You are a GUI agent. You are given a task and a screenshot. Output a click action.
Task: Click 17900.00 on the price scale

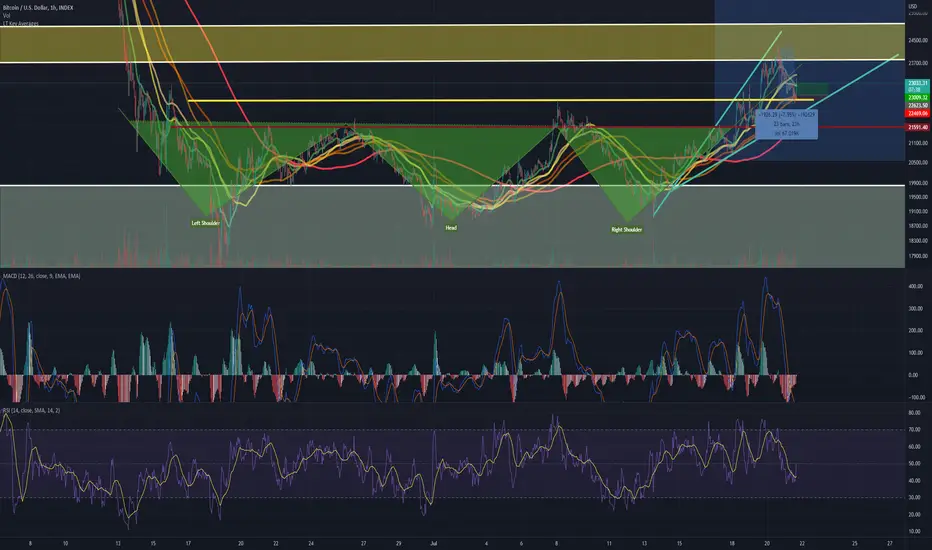[x=917, y=256]
